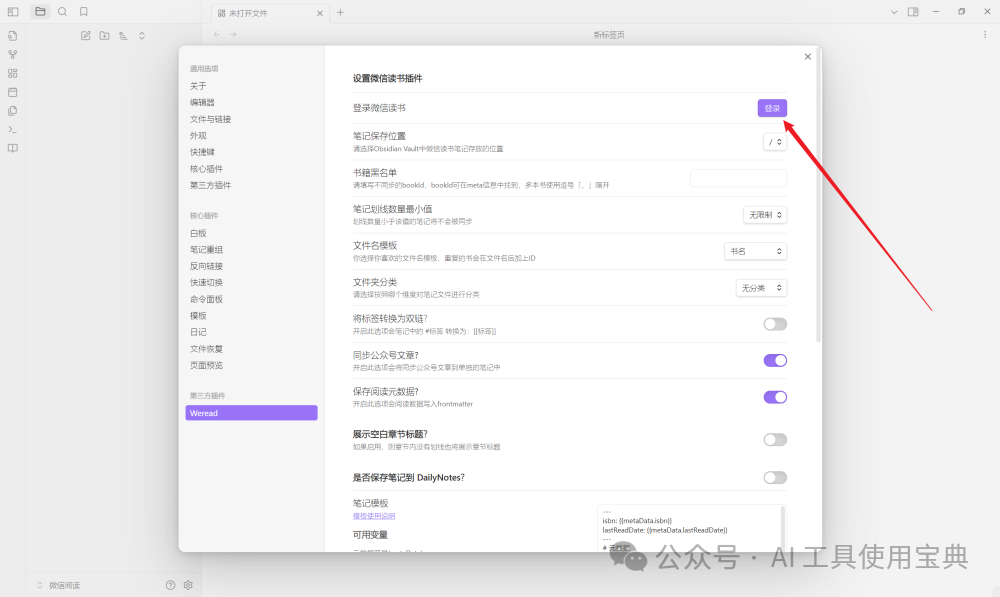Open 笔记保存位置 folder dropdown

[x=775, y=142]
